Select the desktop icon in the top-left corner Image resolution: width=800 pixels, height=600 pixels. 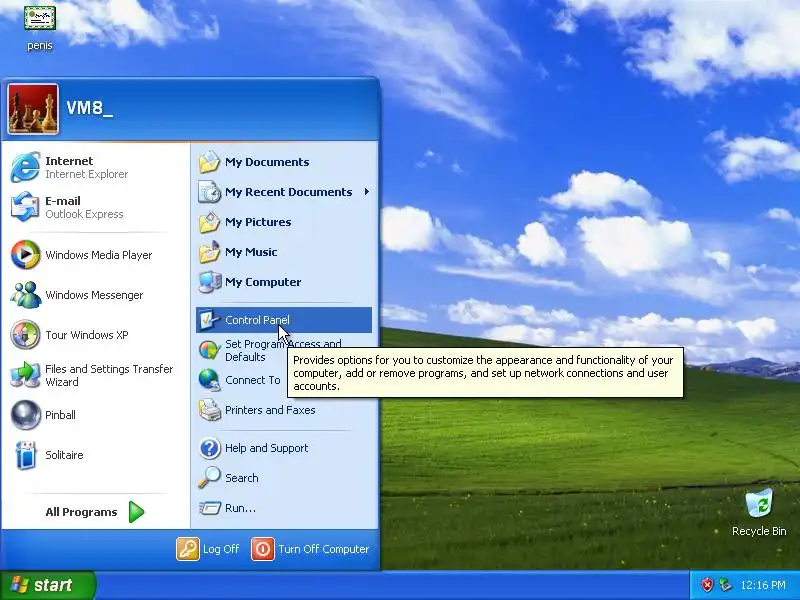click(x=40, y=18)
